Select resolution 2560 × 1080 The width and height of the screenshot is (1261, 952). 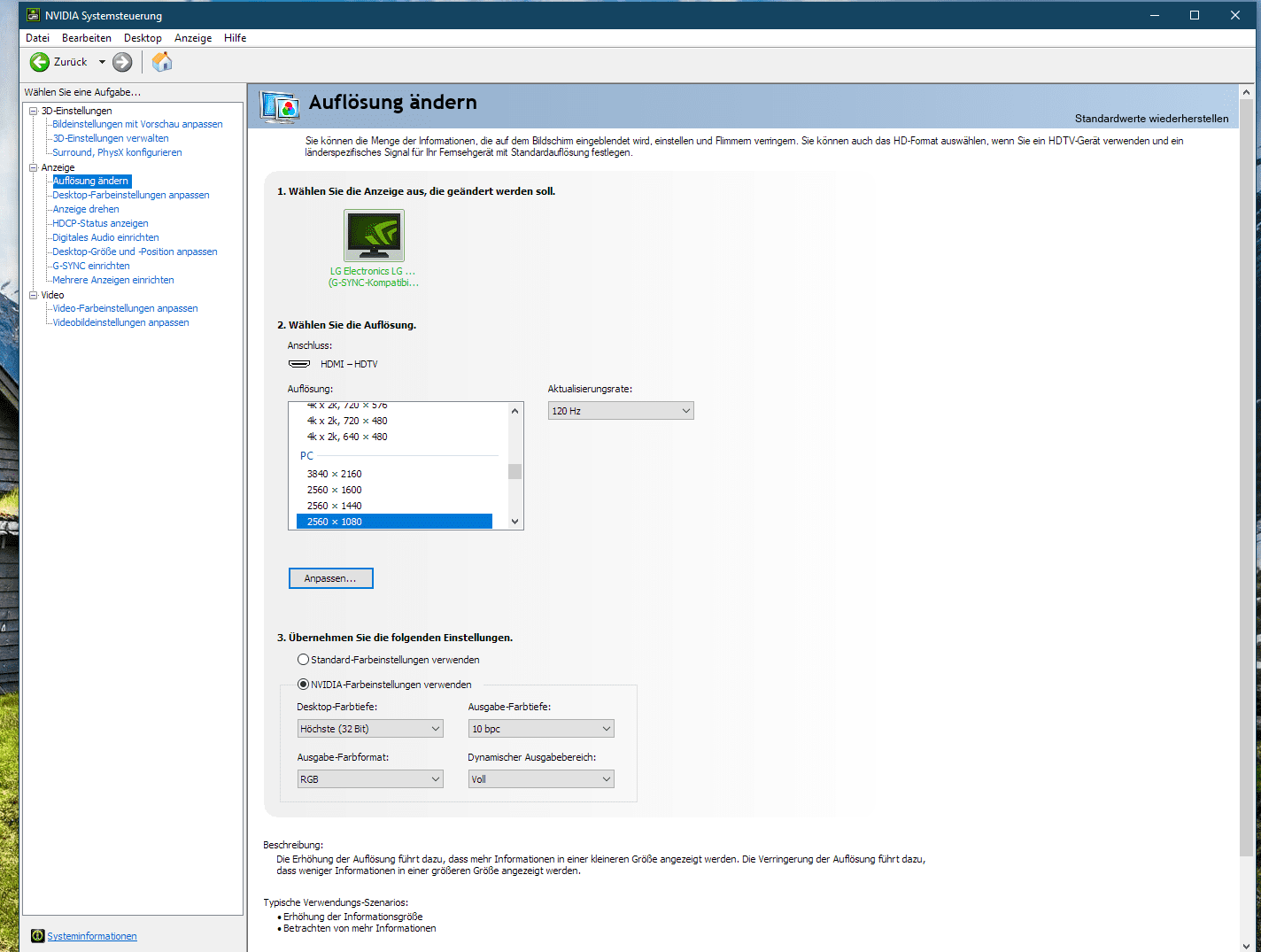click(x=394, y=522)
